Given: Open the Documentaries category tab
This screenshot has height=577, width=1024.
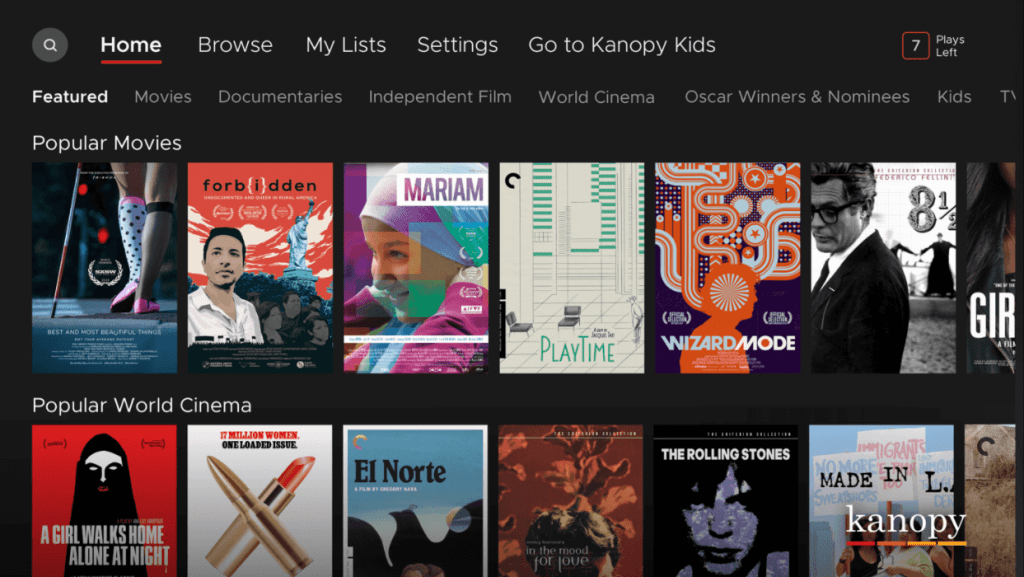Looking at the screenshot, I should click(280, 97).
